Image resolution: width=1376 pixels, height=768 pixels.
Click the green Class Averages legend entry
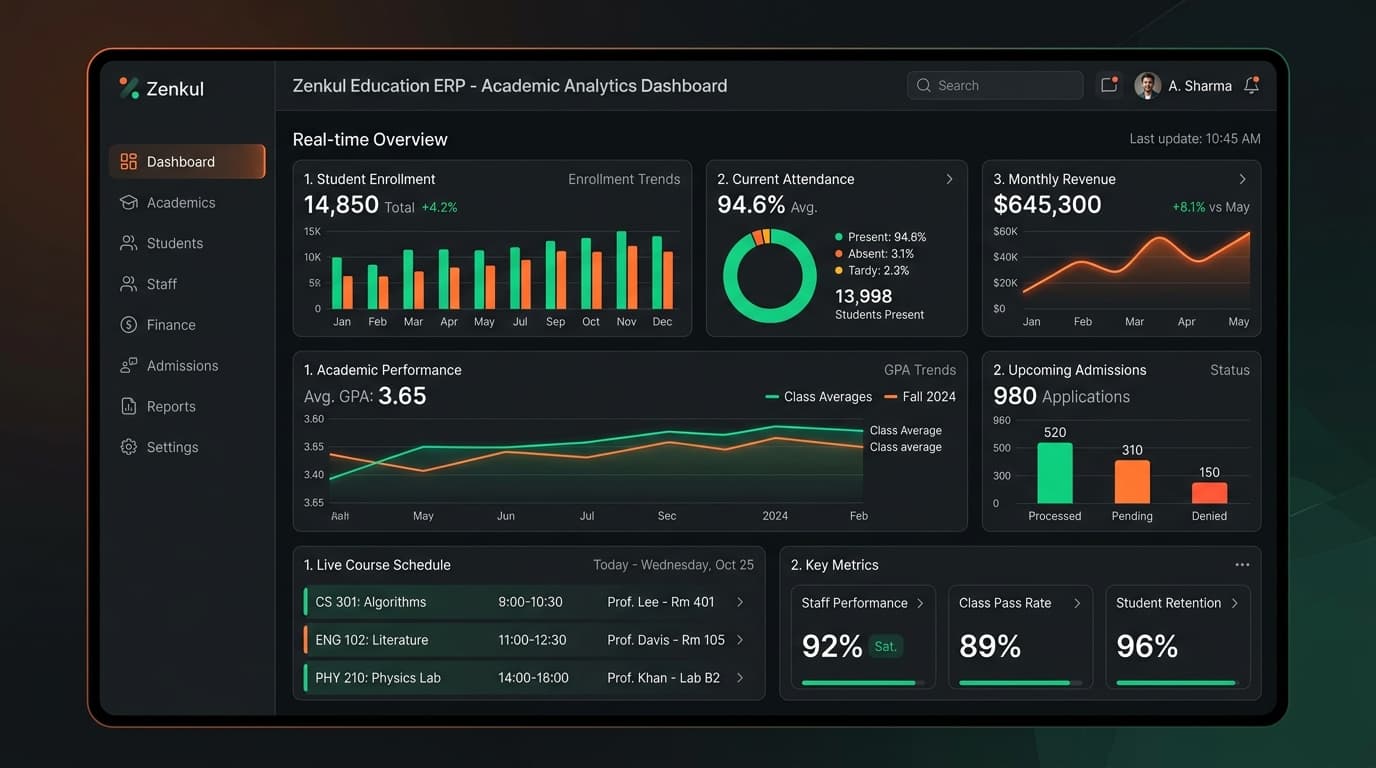click(818, 397)
